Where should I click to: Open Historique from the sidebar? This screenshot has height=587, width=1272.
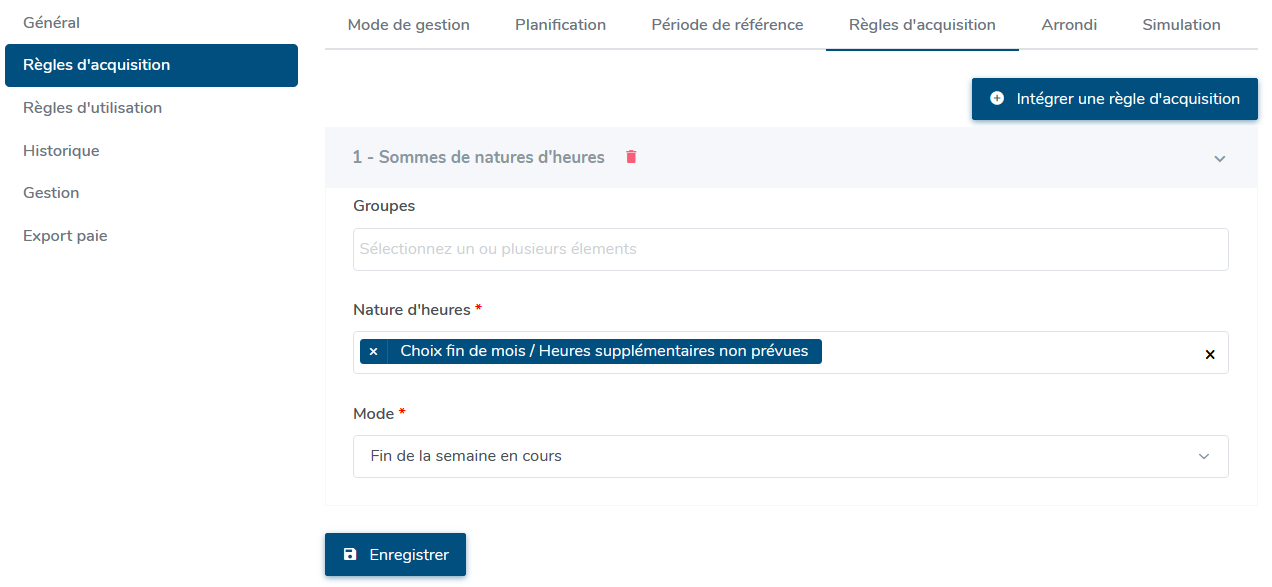click(61, 151)
